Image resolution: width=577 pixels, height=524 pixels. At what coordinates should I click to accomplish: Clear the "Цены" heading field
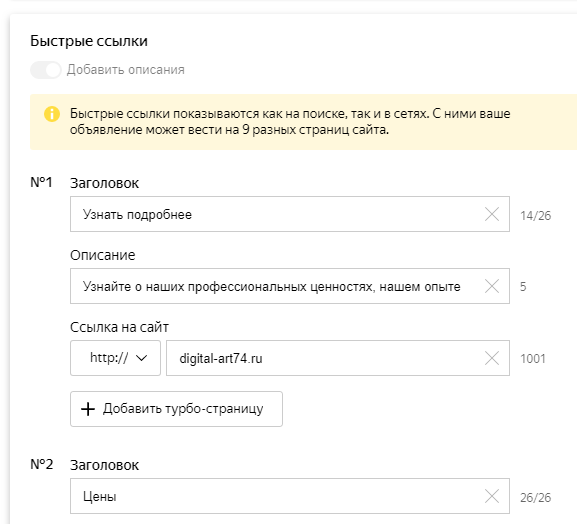pos(492,496)
